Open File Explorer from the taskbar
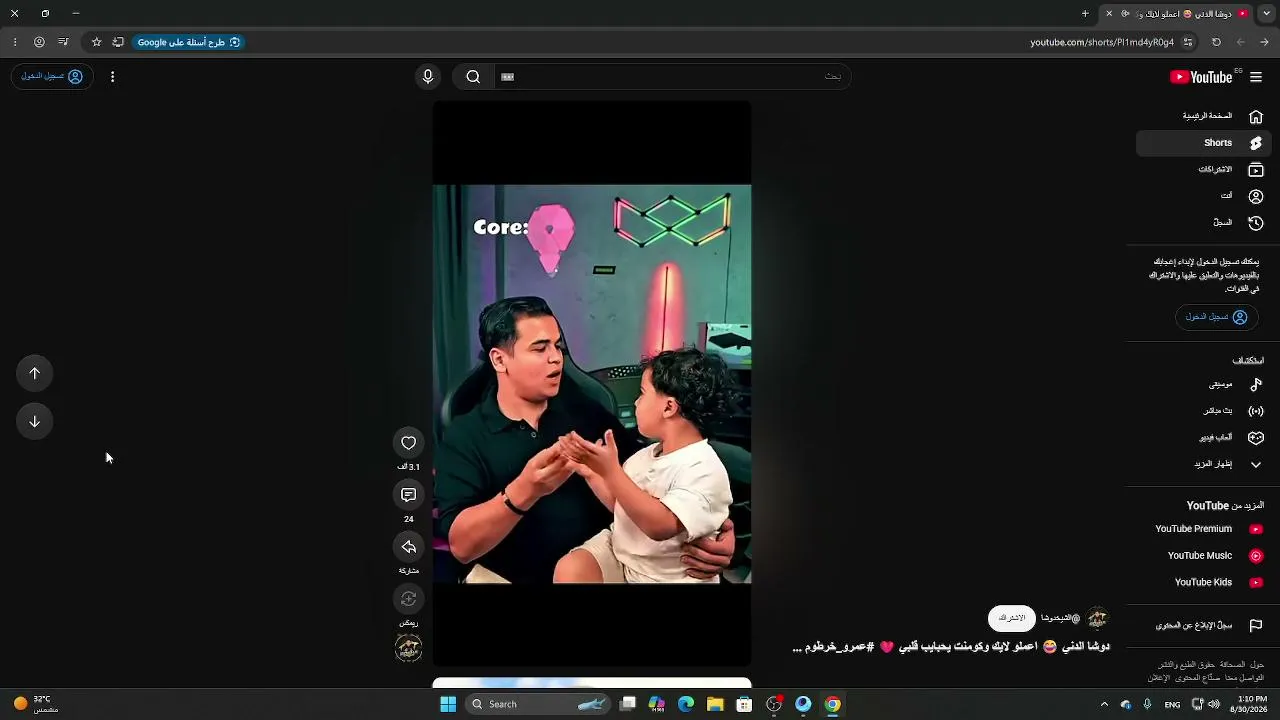 pyautogui.click(x=715, y=704)
